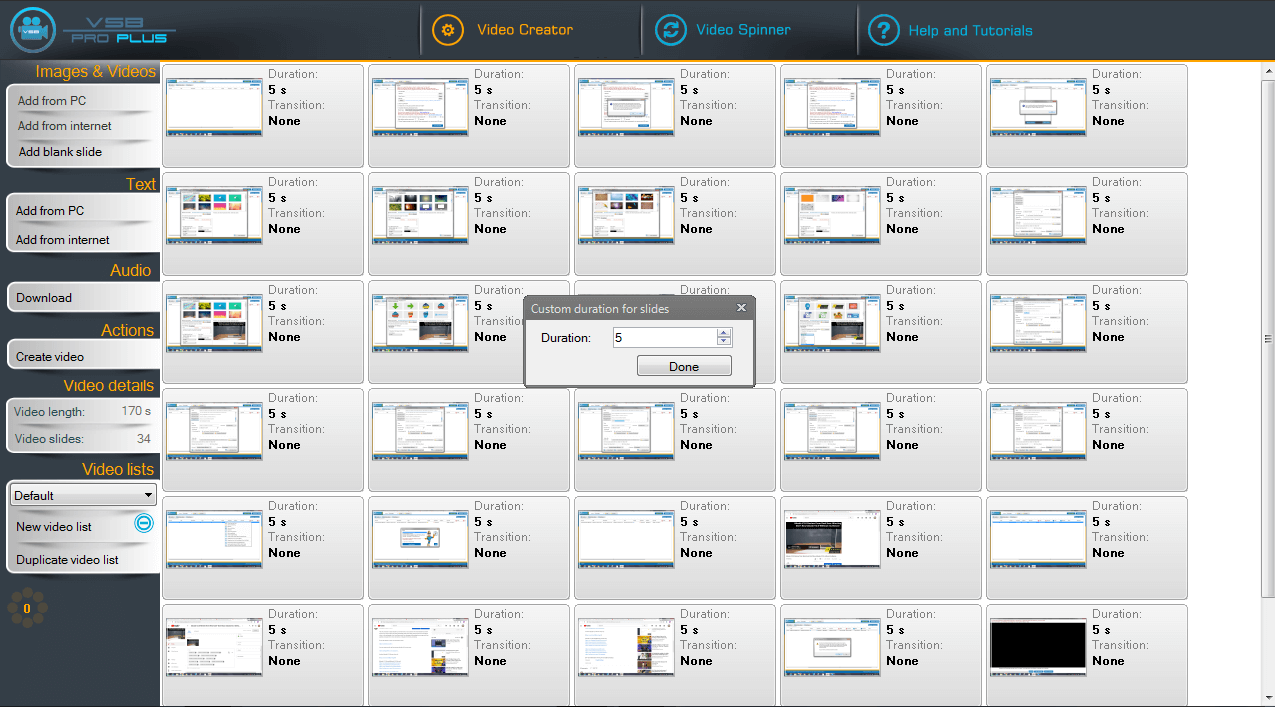Click the Video Spinner refresh-arrows icon

671,30
